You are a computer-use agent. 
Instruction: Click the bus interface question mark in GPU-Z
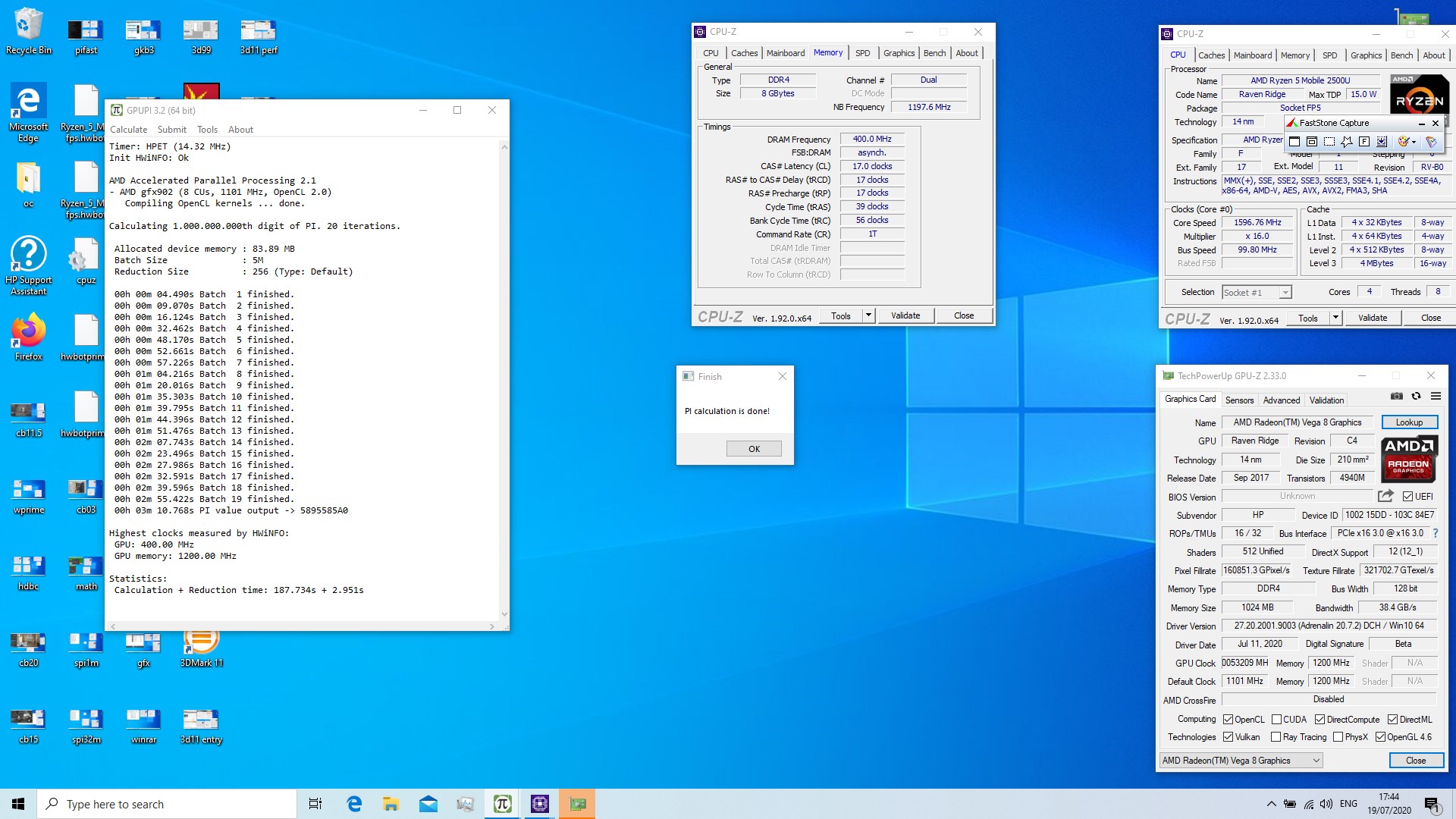tap(1436, 533)
